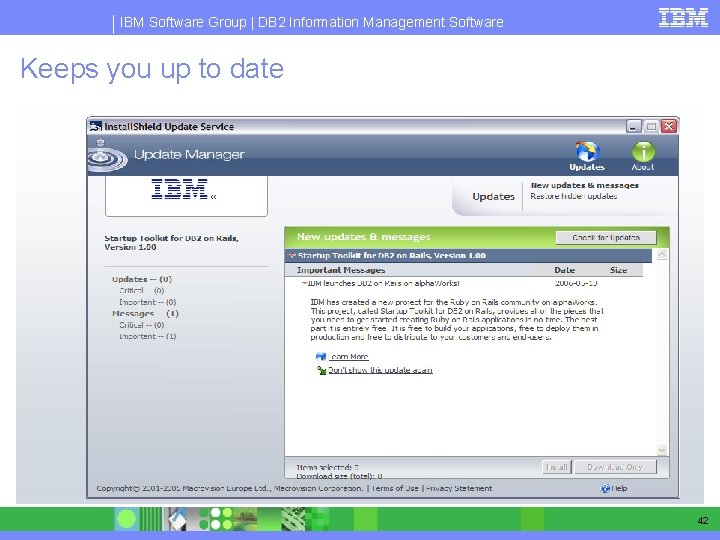Select Updates -- (0) in sidebar
The width and height of the screenshot is (720, 540).
click(142, 279)
